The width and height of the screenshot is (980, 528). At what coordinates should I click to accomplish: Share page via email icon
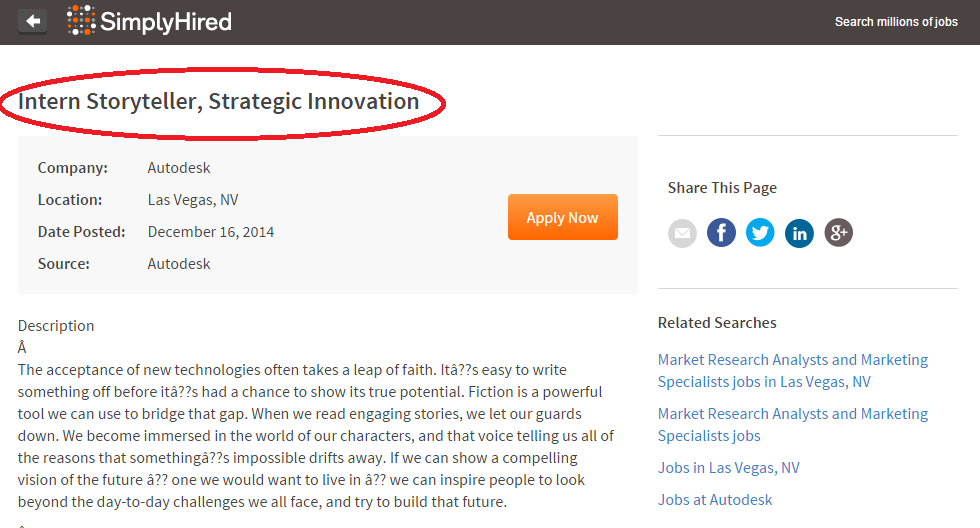tap(682, 233)
